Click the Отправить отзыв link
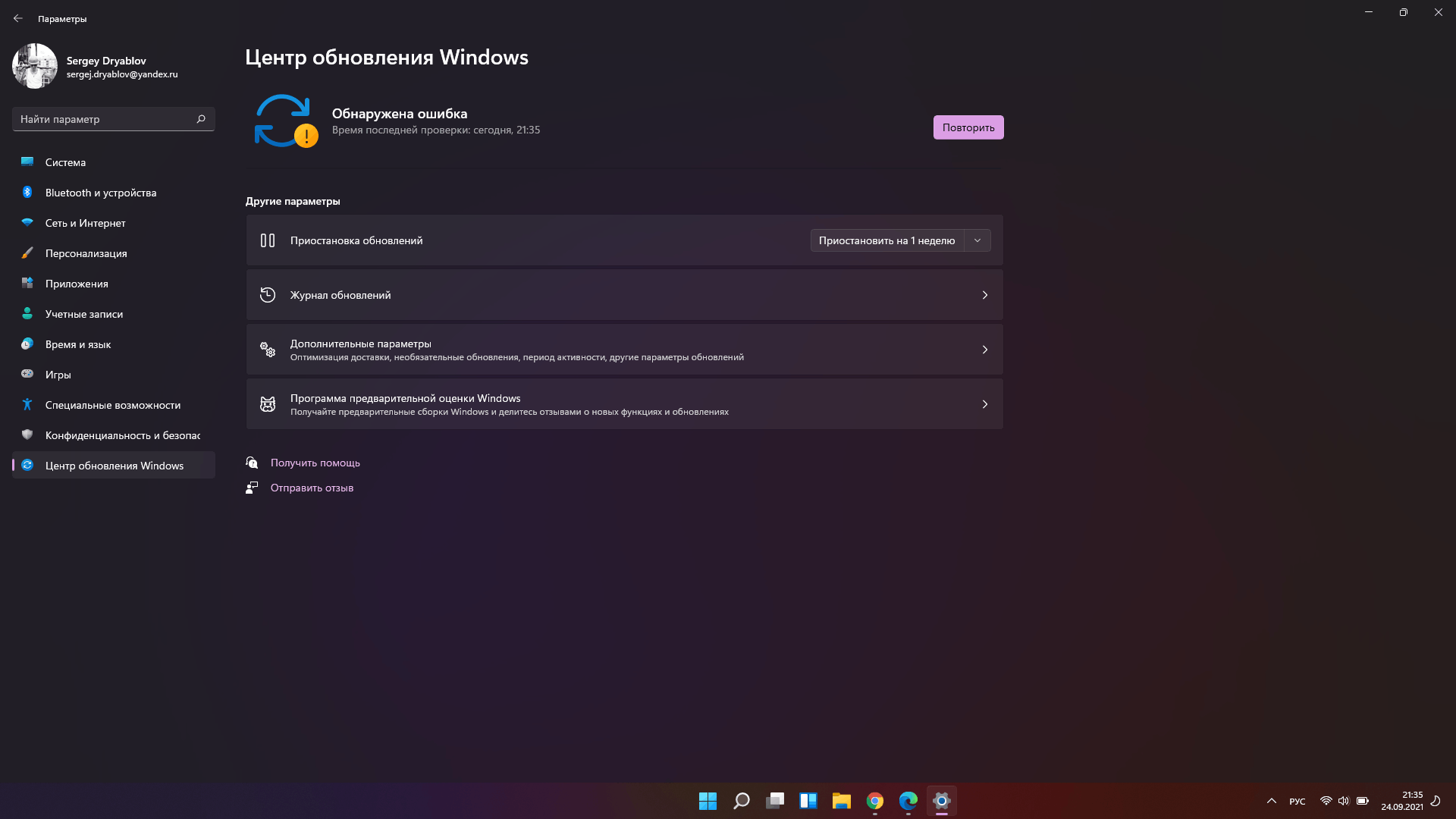 point(312,488)
